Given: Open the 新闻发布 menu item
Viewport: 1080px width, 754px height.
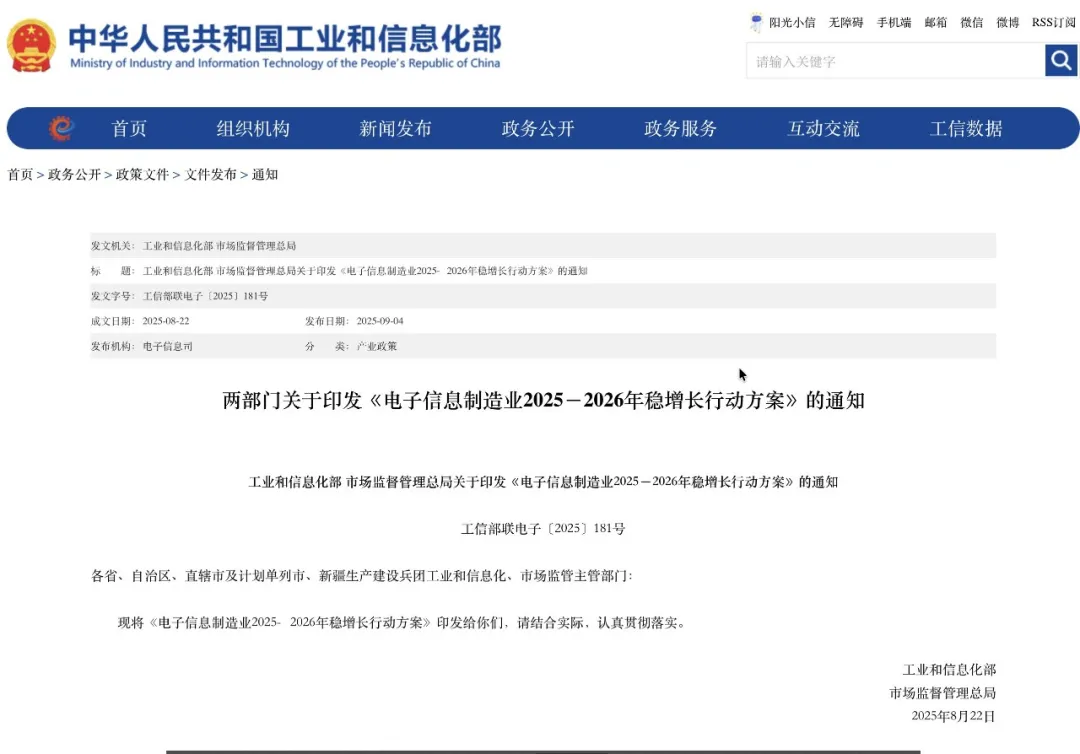Looking at the screenshot, I should click(395, 128).
